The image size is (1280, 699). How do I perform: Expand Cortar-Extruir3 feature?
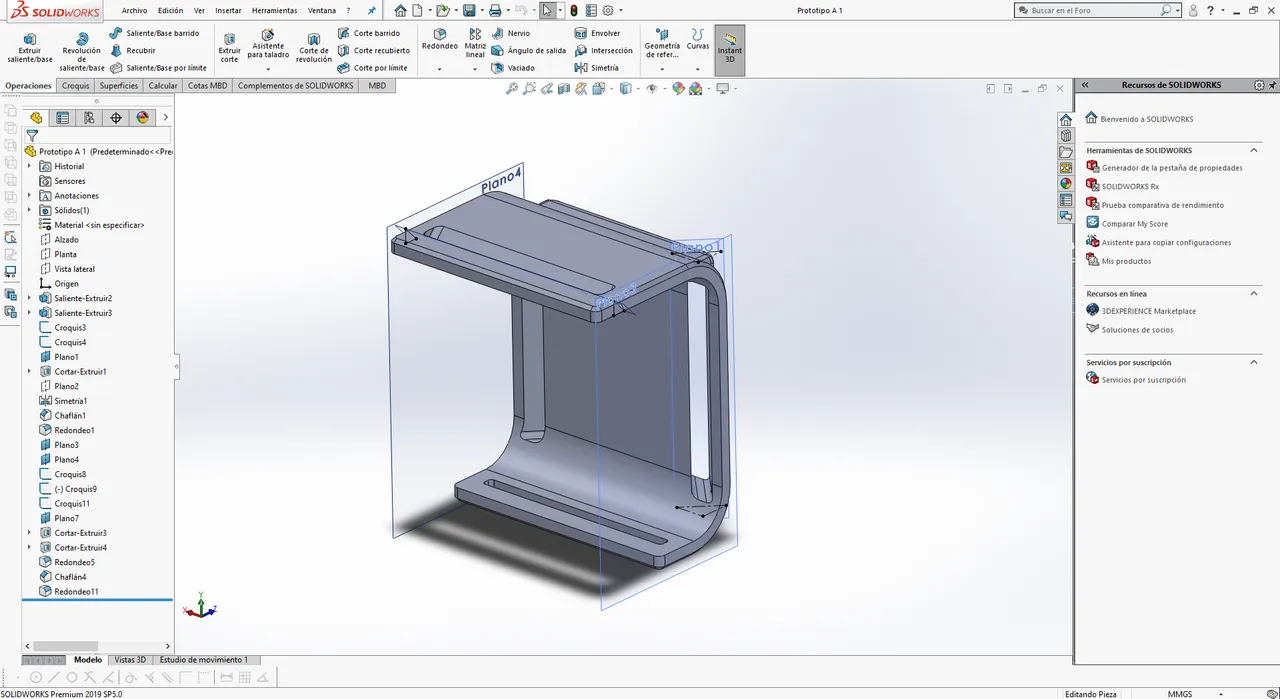click(x=29, y=533)
